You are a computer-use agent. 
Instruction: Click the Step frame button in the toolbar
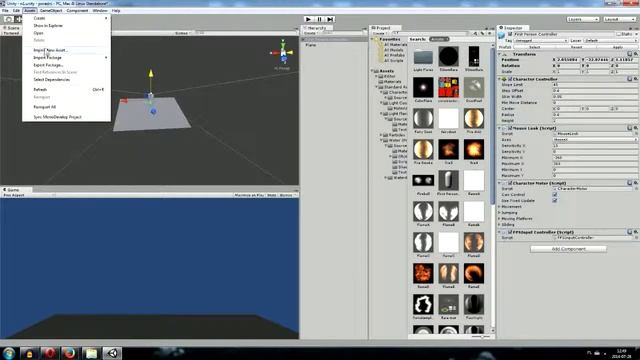[x=330, y=19]
